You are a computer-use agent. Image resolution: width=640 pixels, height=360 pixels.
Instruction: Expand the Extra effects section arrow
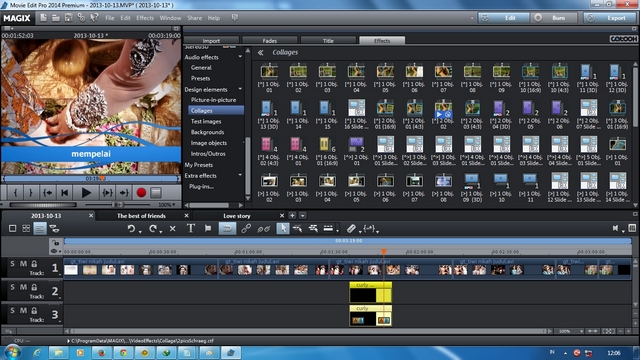click(x=240, y=175)
